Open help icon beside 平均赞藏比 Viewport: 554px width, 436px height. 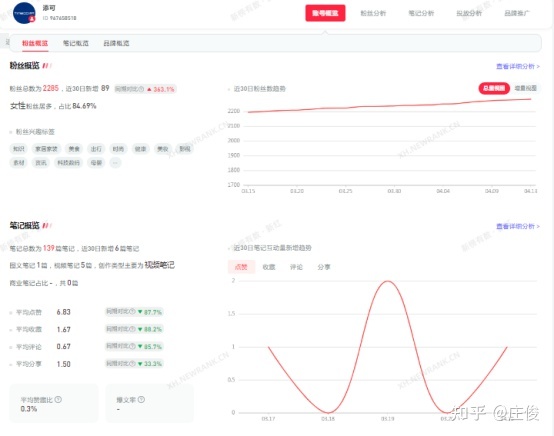pyautogui.click(x=58, y=399)
